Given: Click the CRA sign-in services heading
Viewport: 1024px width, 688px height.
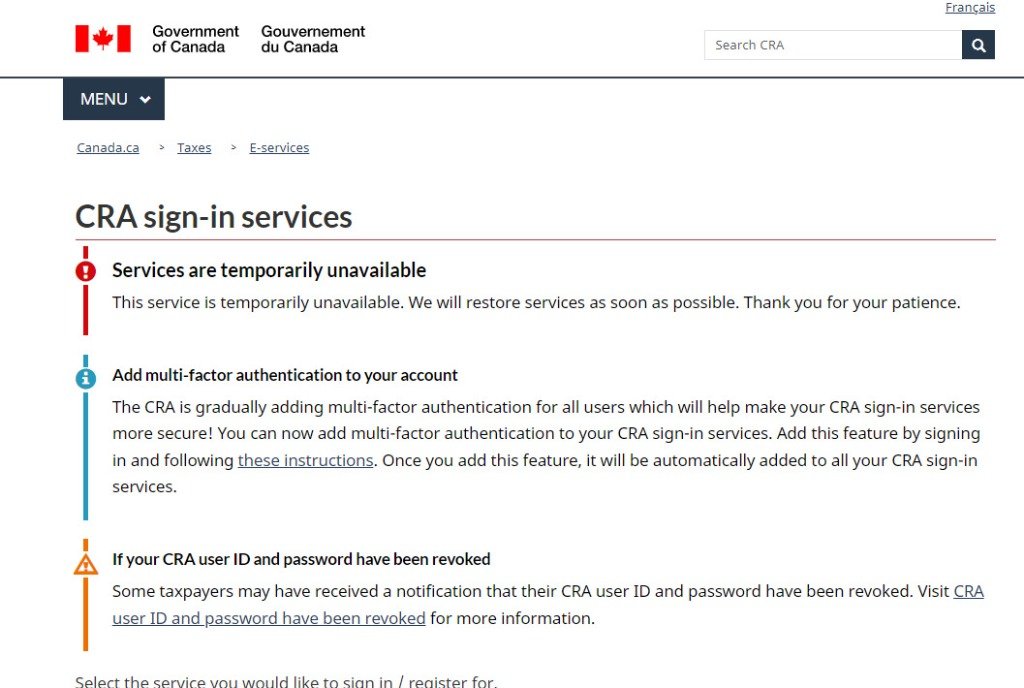Looking at the screenshot, I should (x=214, y=217).
